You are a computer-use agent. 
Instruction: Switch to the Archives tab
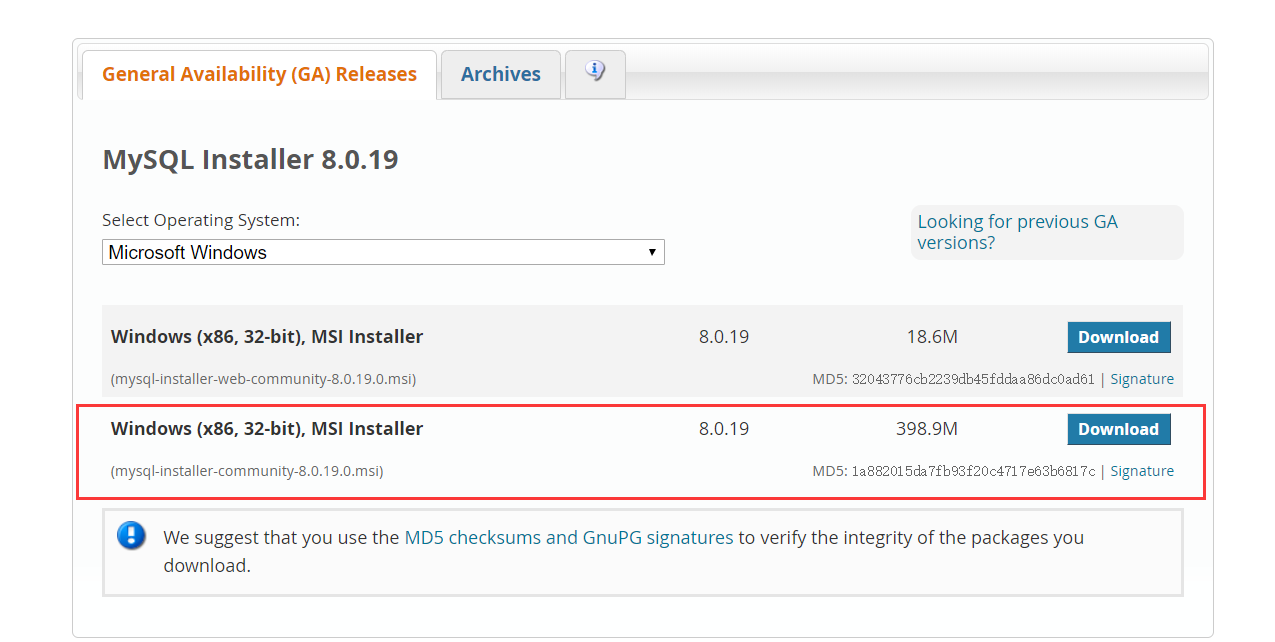[x=500, y=74]
